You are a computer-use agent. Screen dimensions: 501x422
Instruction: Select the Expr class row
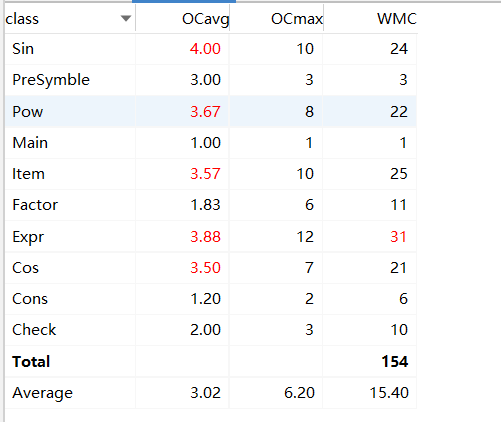tap(211, 236)
